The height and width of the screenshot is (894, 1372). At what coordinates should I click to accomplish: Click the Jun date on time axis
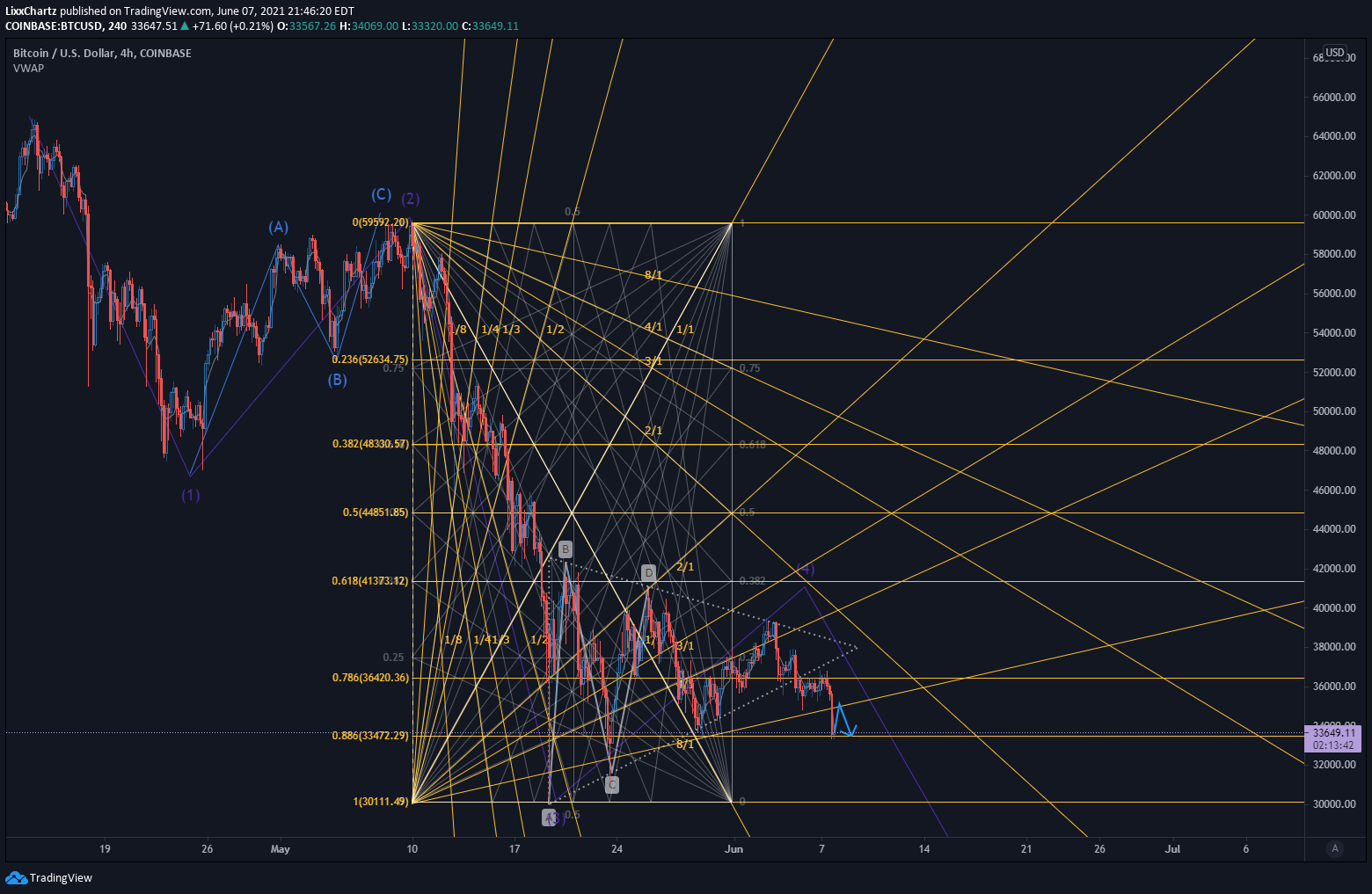click(x=733, y=848)
